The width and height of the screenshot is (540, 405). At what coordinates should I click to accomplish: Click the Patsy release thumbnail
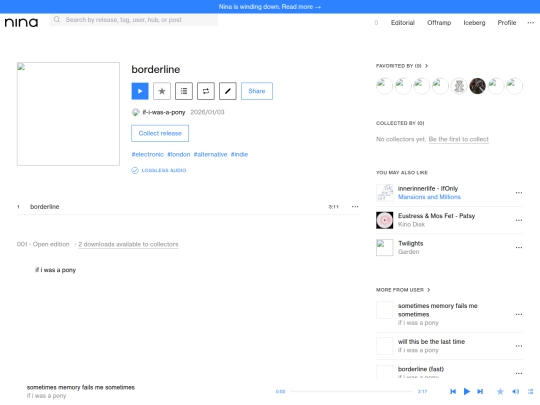click(x=384, y=220)
